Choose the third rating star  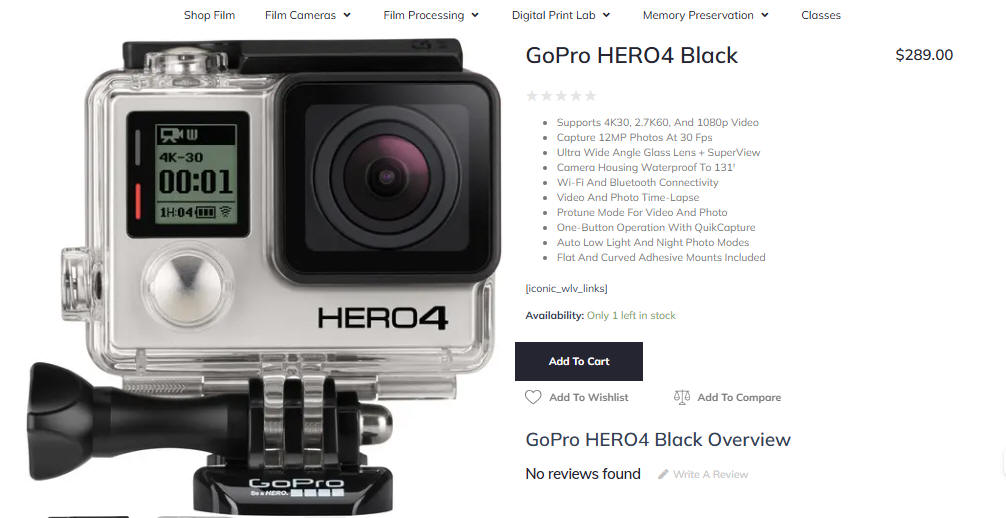click(561, 96)
